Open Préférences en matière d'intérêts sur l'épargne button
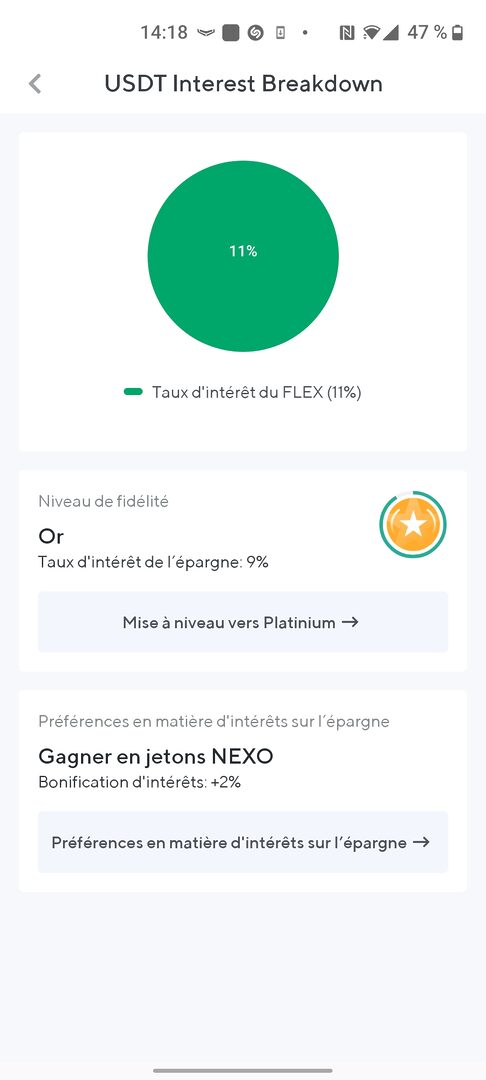The width and height of the screenshot is (486, 1080). point(243,842)
